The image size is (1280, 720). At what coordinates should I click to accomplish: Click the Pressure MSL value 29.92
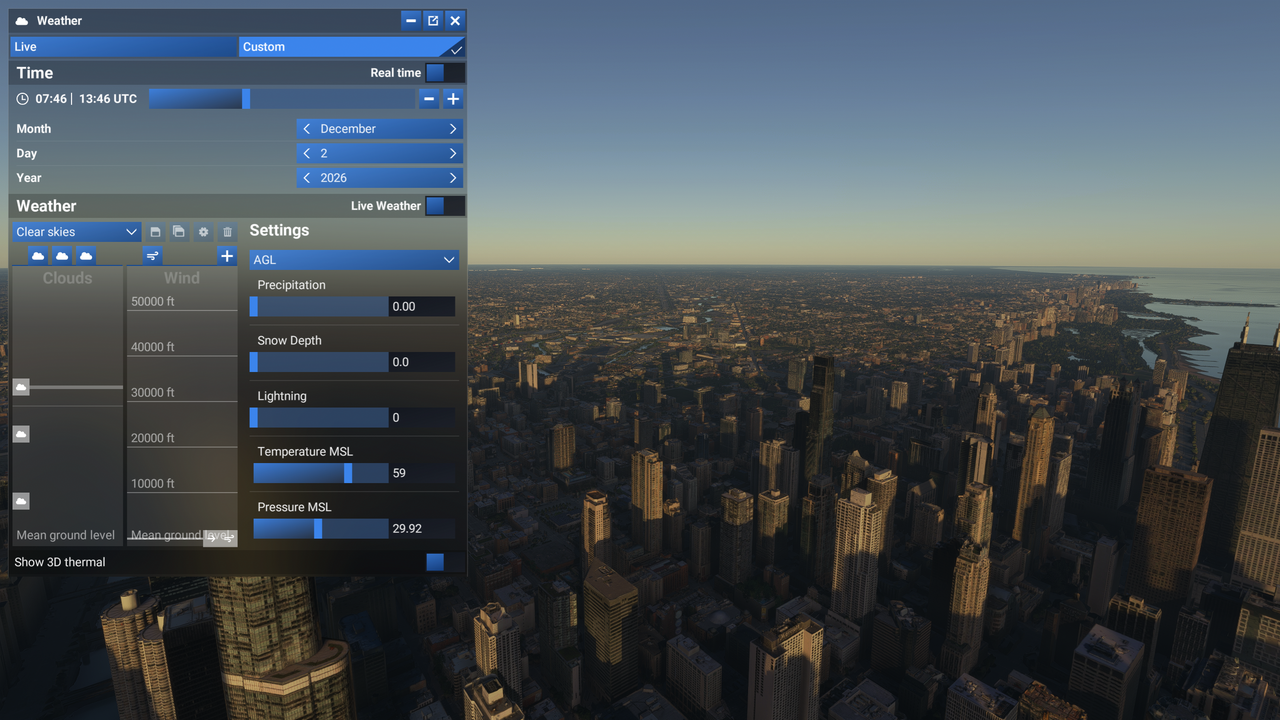click(x=422, y=529)
